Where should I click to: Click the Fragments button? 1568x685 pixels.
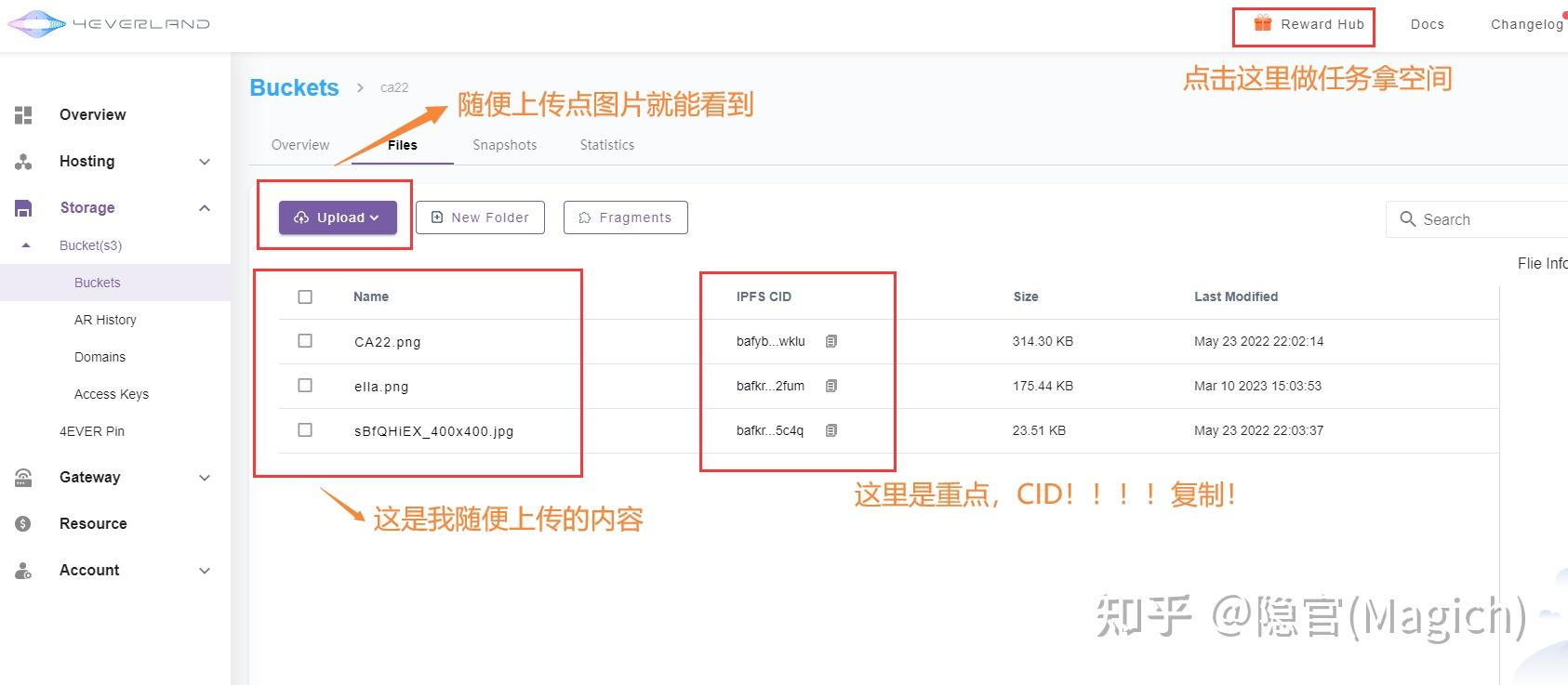click(626, 217)
